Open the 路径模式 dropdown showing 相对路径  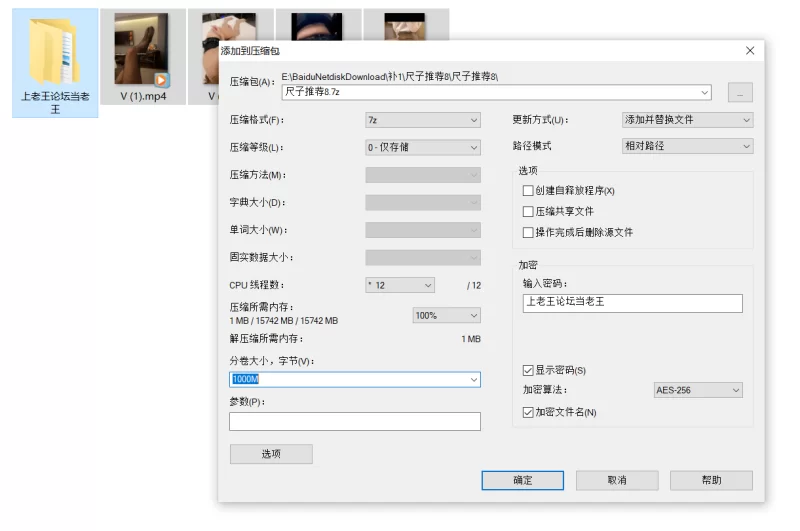[687, 146]
